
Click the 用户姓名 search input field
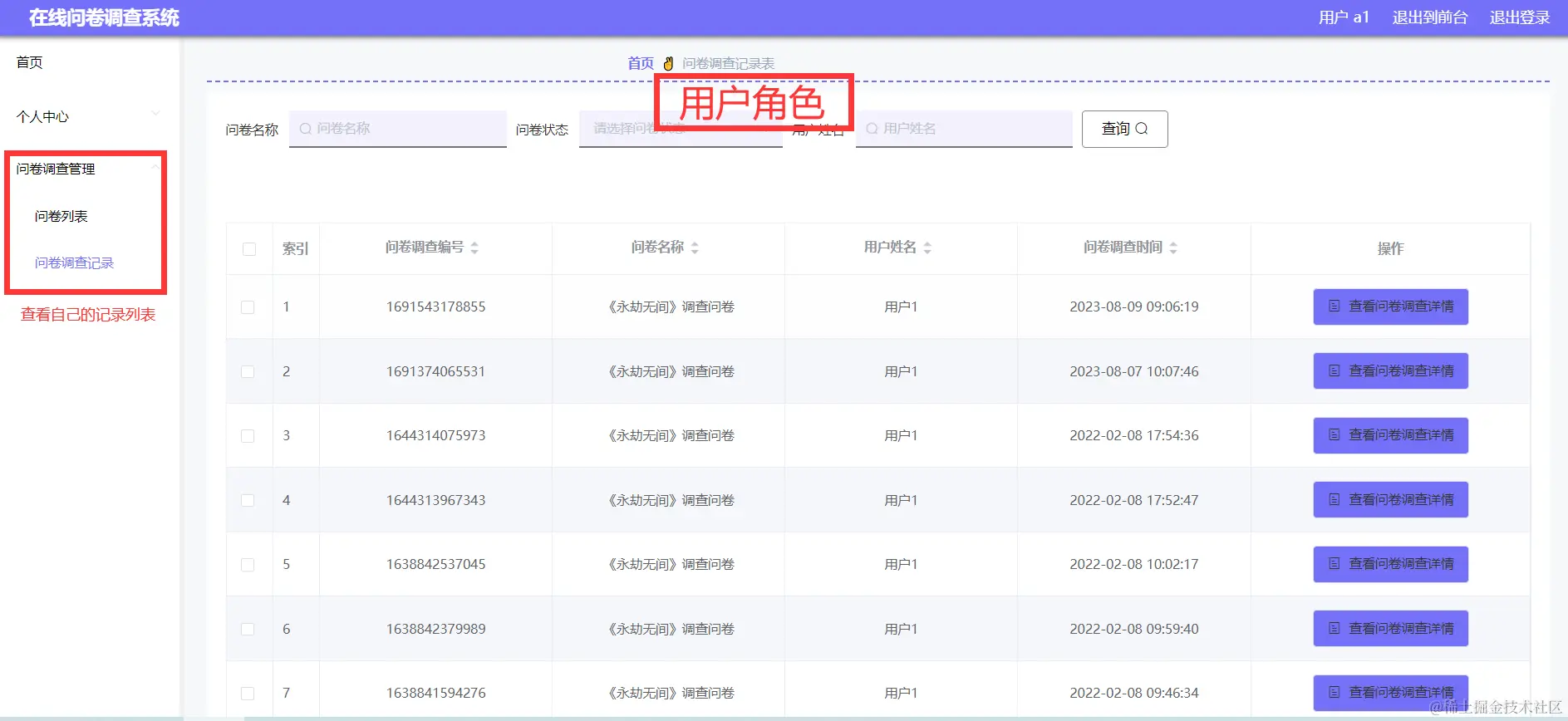[964, 129]
